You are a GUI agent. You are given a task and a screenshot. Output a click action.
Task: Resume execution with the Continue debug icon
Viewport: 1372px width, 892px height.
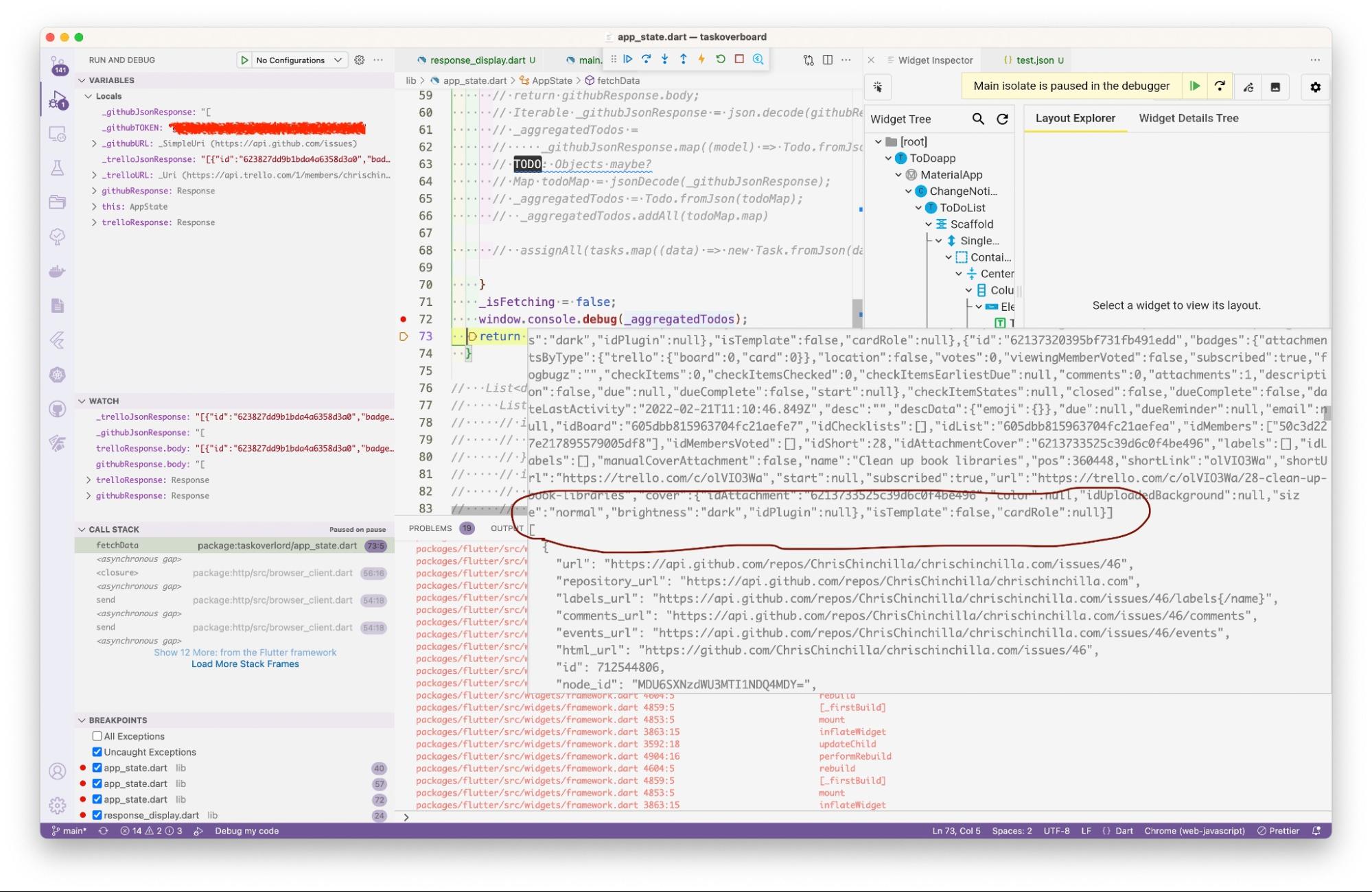tap(628, 60)
